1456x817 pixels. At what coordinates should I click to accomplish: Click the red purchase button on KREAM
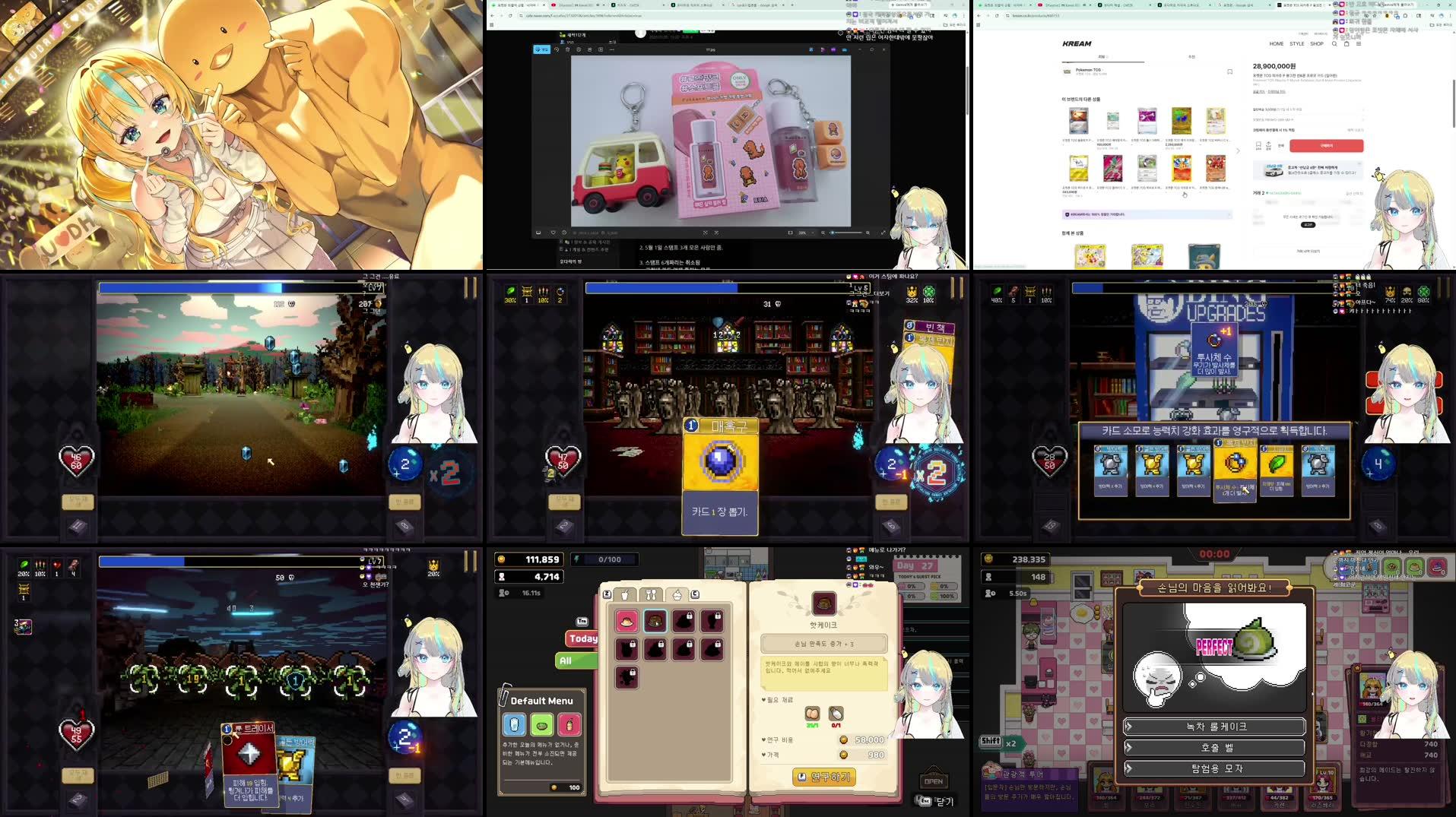pyautogui.click(x=1326, y=145)
